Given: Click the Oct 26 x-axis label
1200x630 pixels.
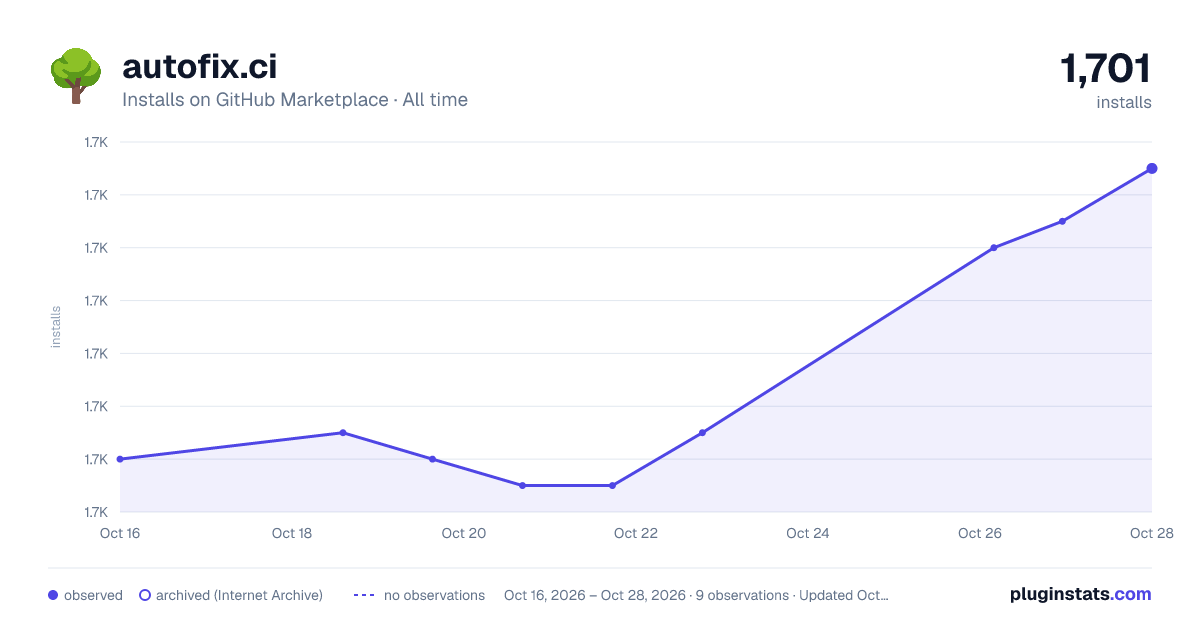Looking at the screenshot, I should 980,533.
